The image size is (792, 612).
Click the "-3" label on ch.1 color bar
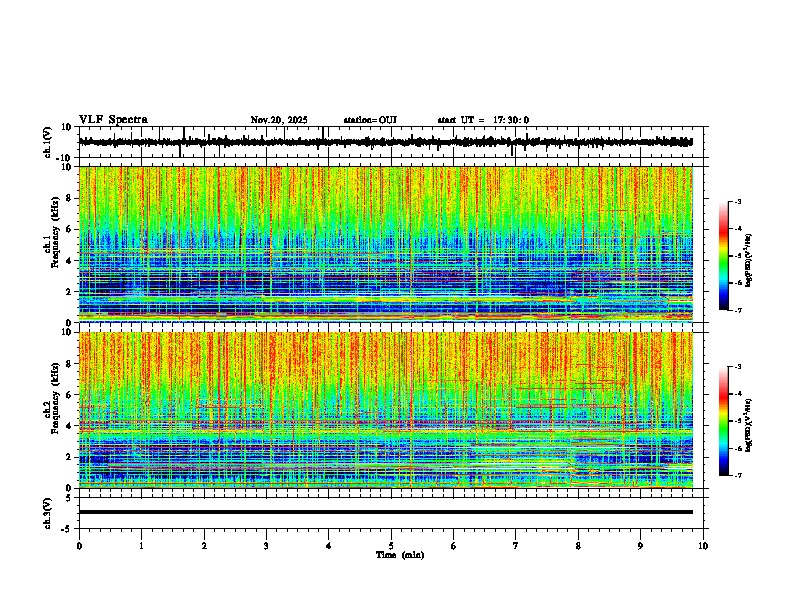click(x=737, y=202)
